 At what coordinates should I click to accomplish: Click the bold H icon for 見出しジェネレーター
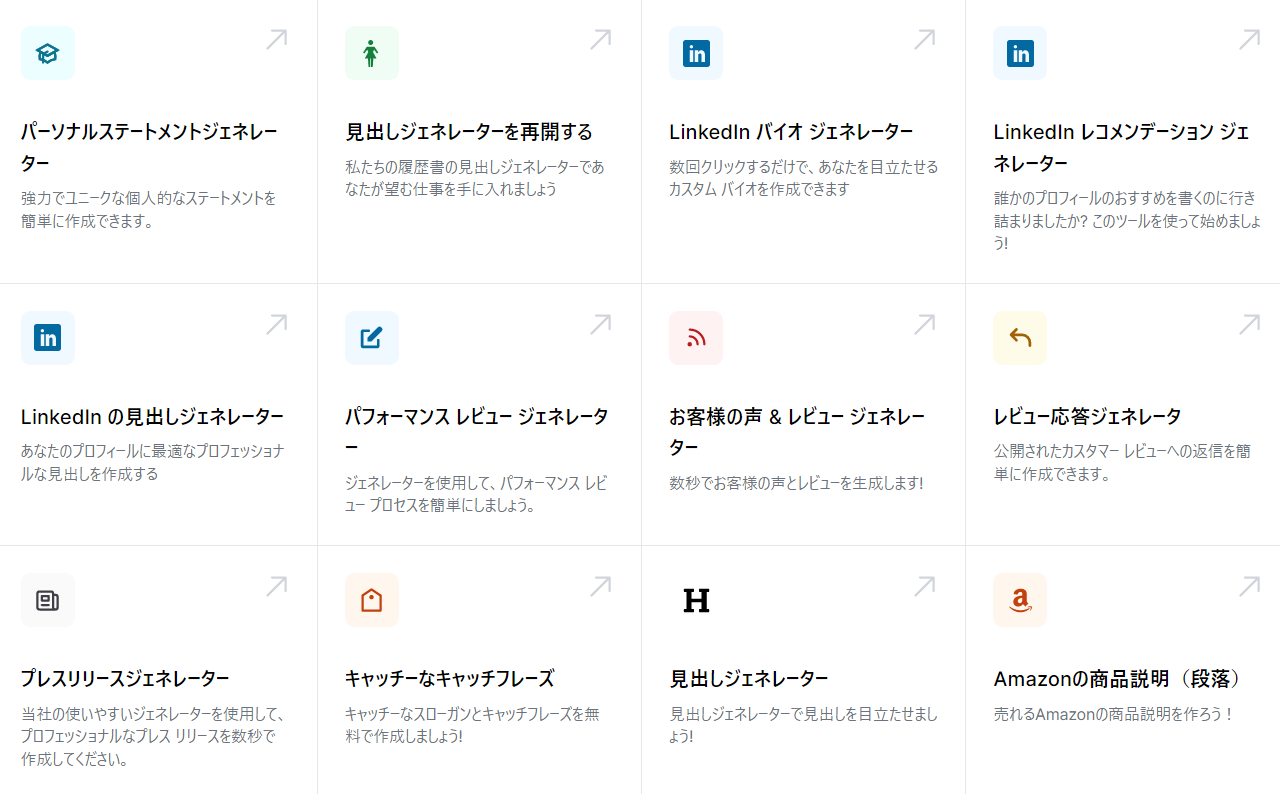coord(696,600)
